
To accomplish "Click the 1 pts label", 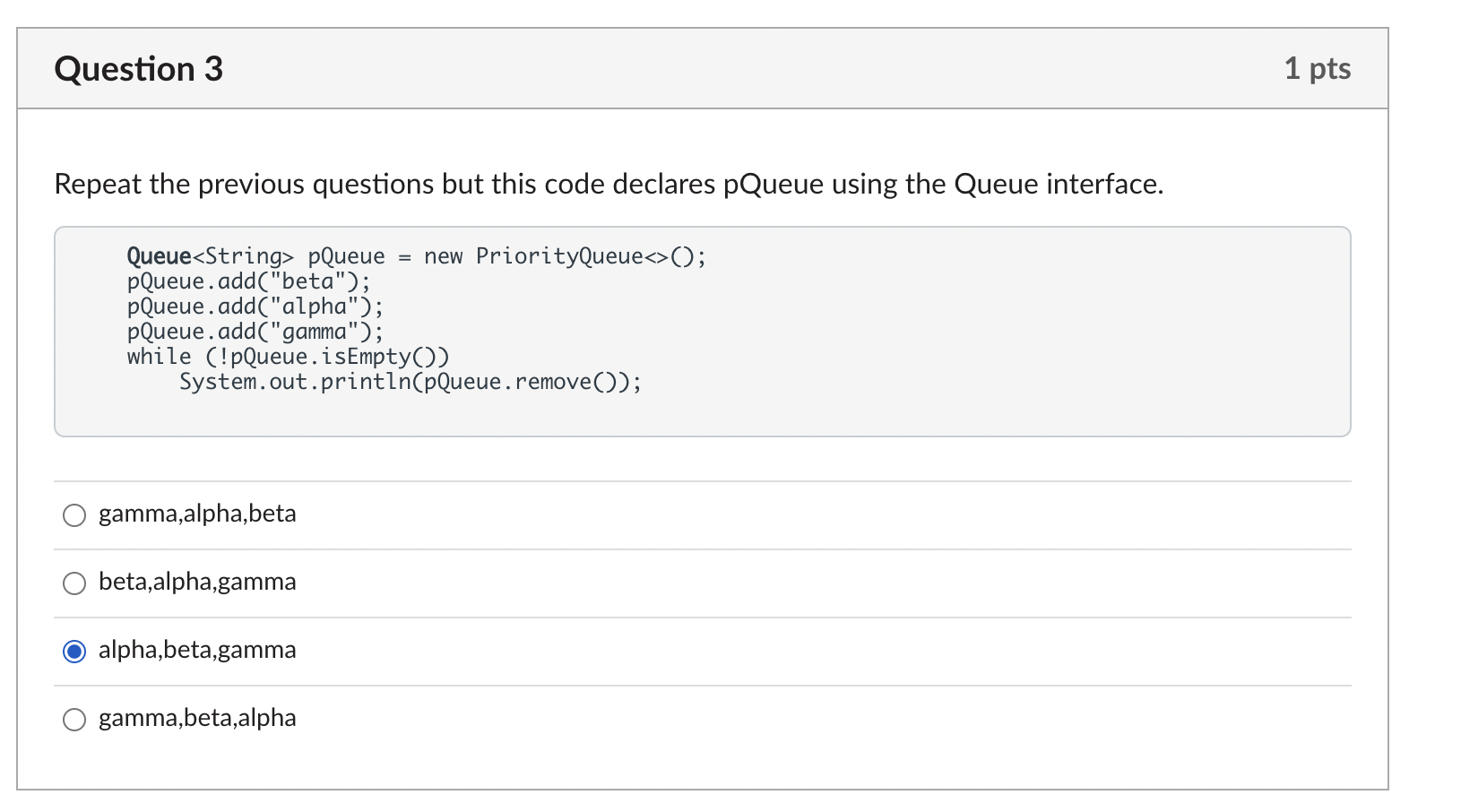I will [x=1318, y=68].
